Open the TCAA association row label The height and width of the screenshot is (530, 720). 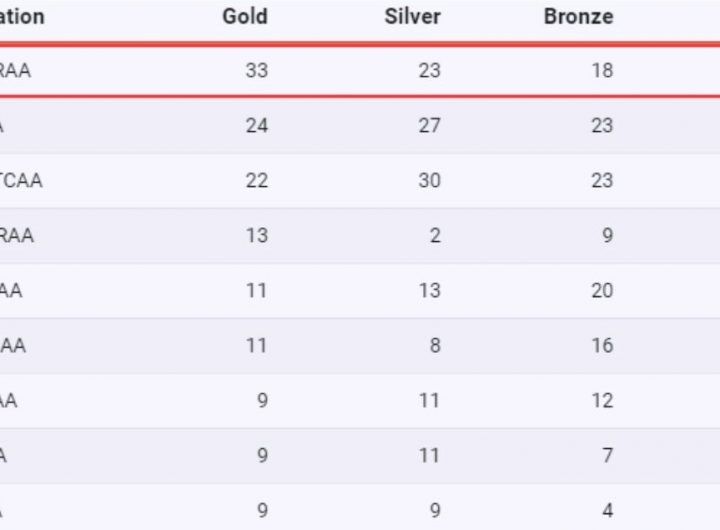pos(21,180)
